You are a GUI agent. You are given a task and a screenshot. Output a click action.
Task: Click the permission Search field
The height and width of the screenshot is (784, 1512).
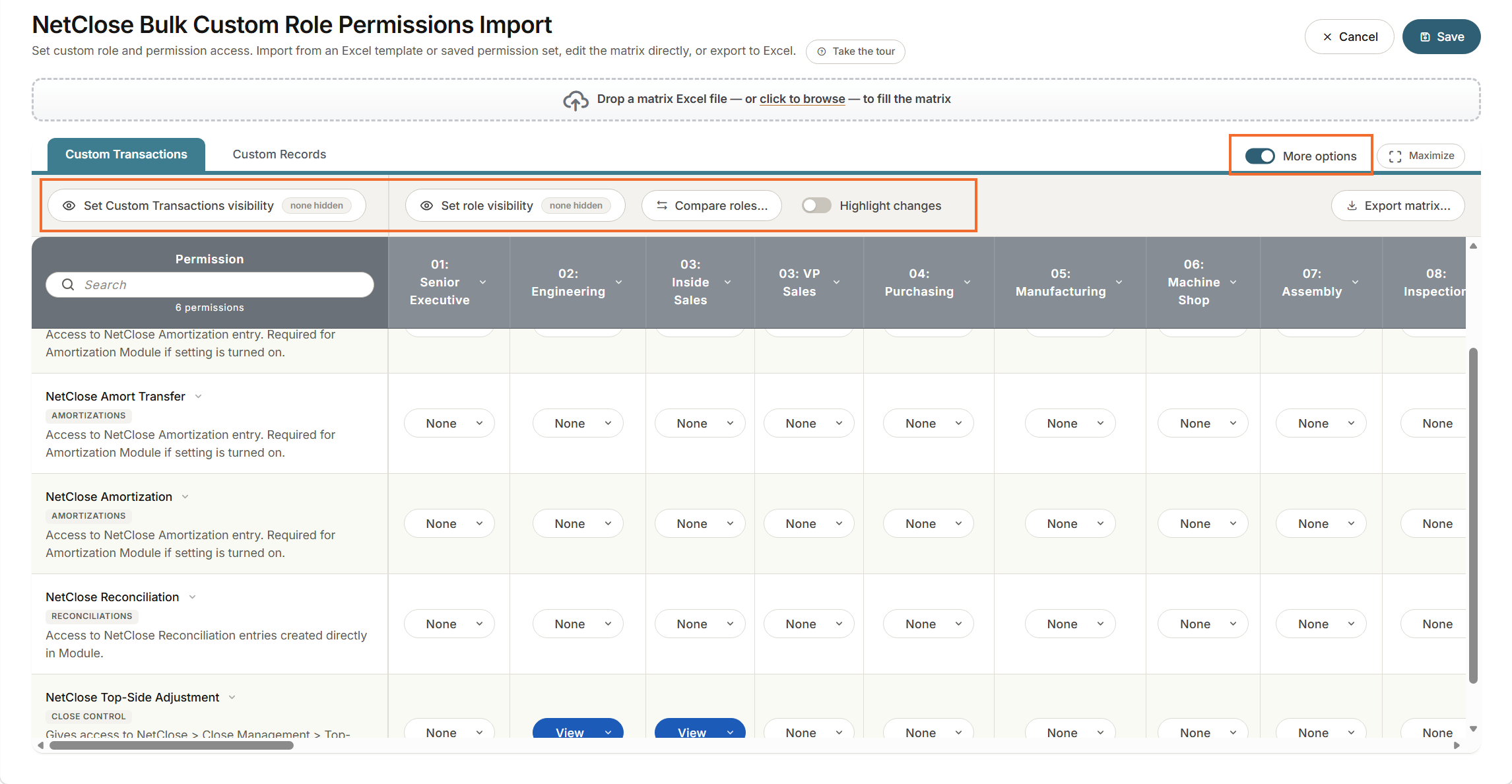coord(210,284)
